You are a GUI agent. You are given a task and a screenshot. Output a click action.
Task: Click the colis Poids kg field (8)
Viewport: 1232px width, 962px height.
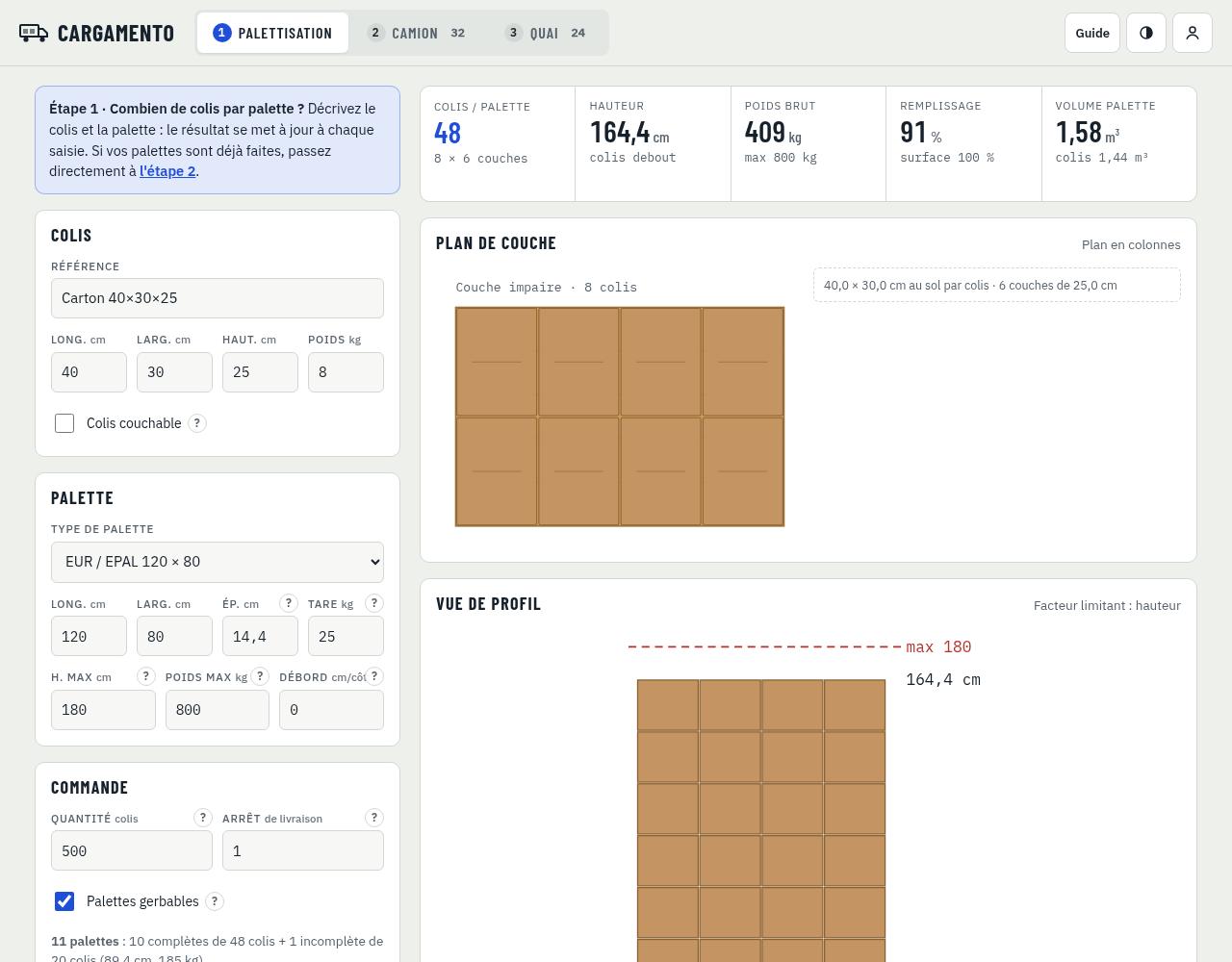click(346, 372)
